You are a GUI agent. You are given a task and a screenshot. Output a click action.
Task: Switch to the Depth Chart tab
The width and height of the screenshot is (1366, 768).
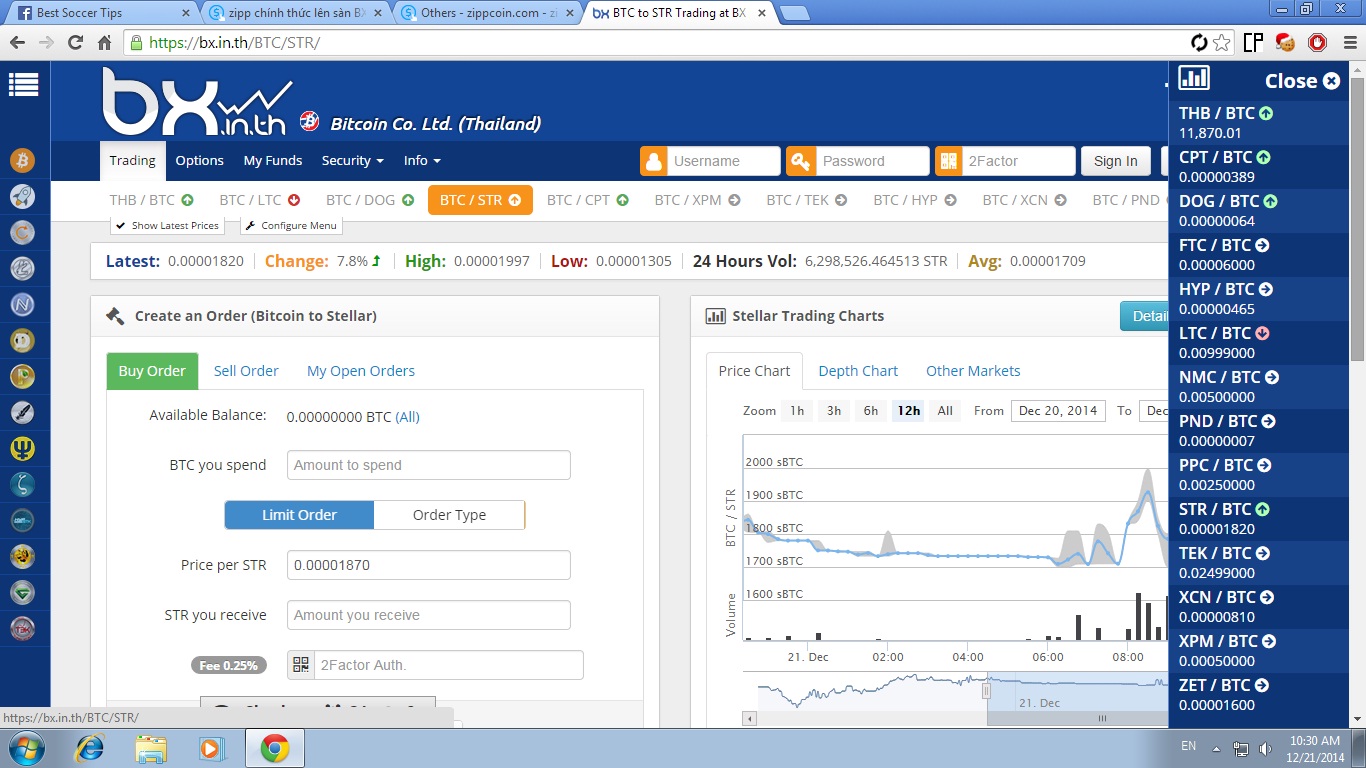click(x=858, y=371)
